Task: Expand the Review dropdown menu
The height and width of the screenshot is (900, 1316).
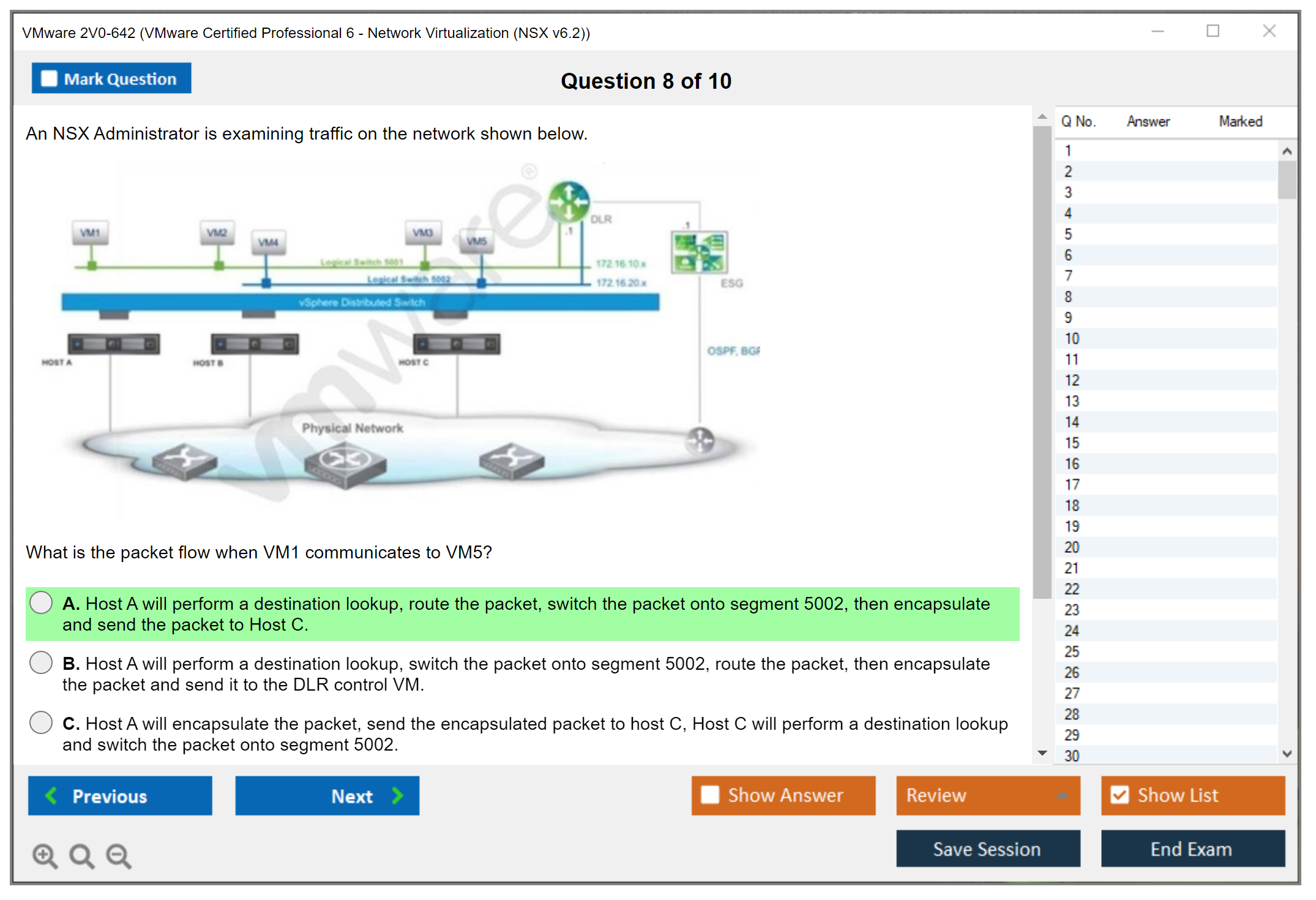Action: point(1062,795)
